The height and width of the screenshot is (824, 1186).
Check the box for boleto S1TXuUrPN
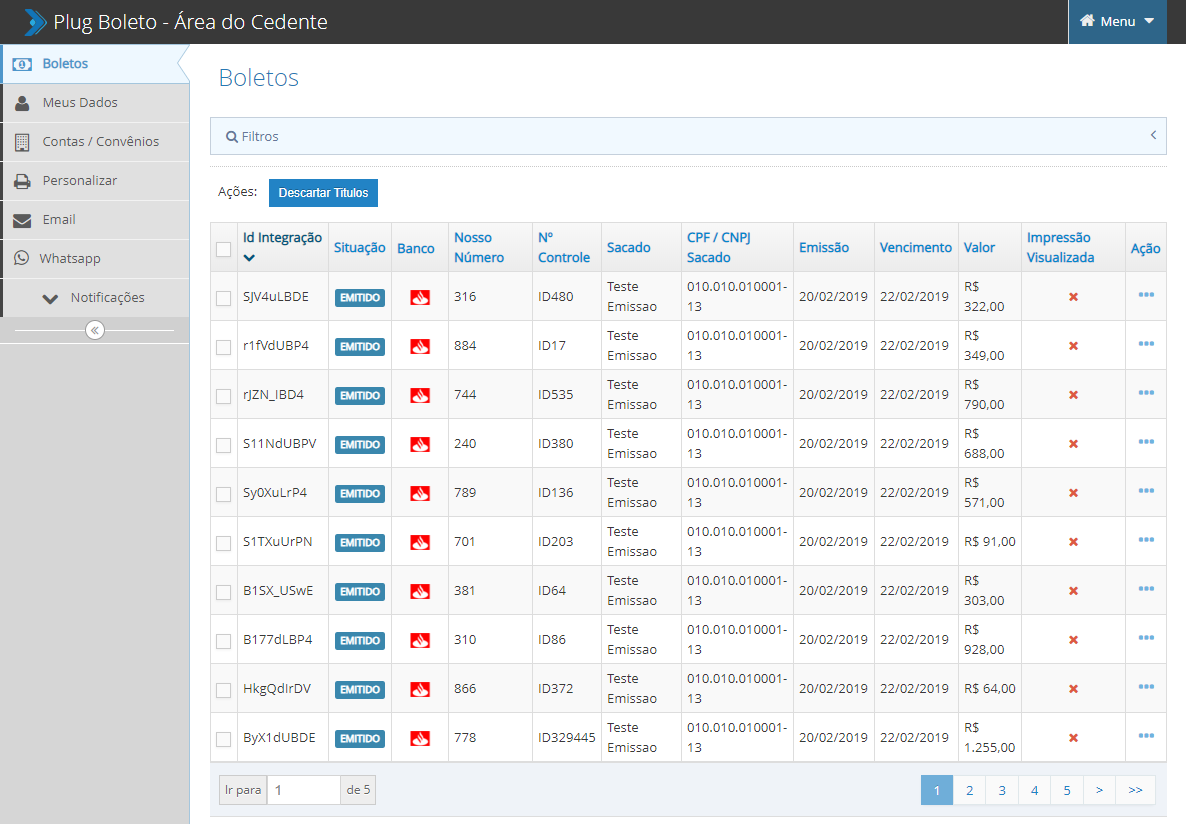click(223, 543)
